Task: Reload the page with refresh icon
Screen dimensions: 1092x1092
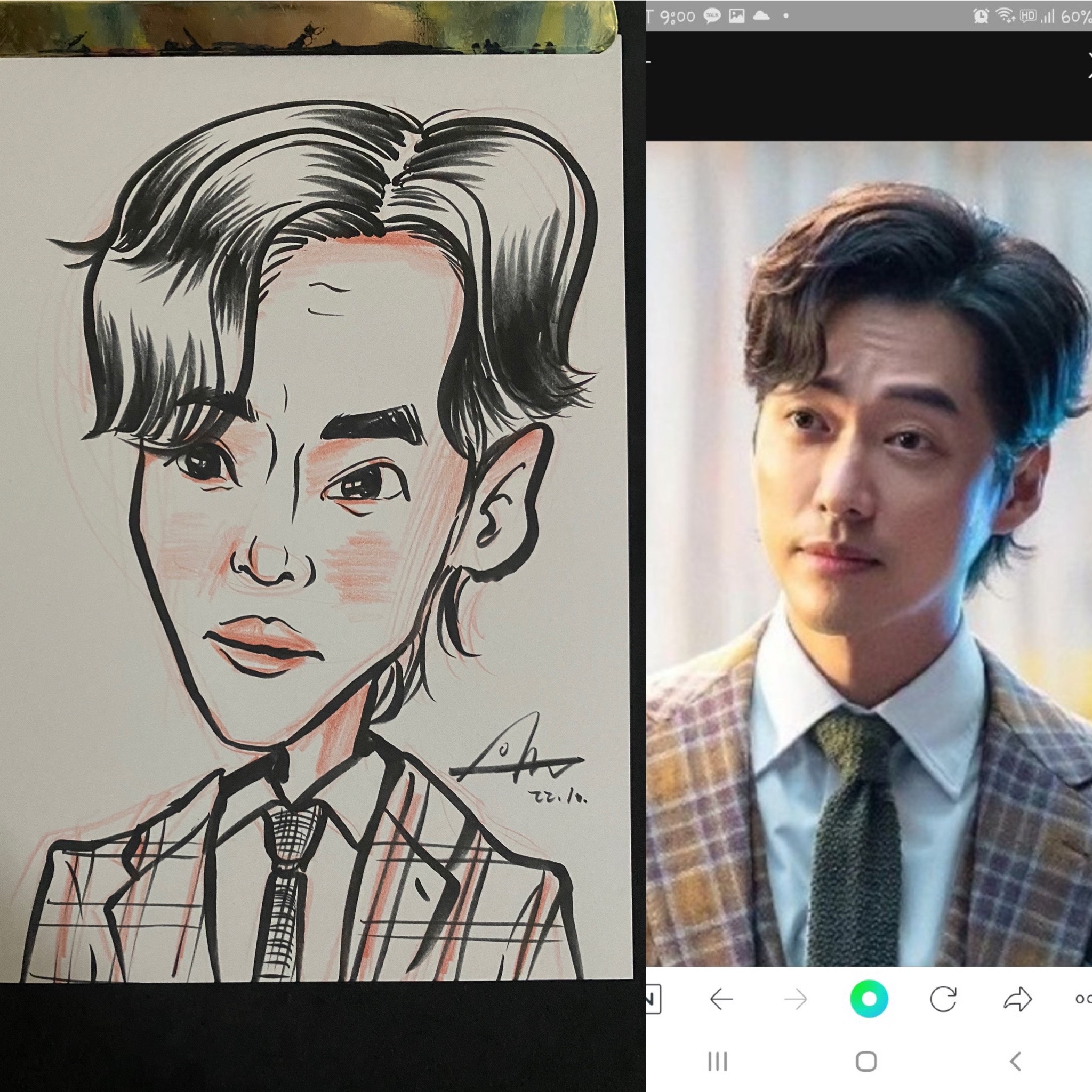Action: [x=943, y=999]
